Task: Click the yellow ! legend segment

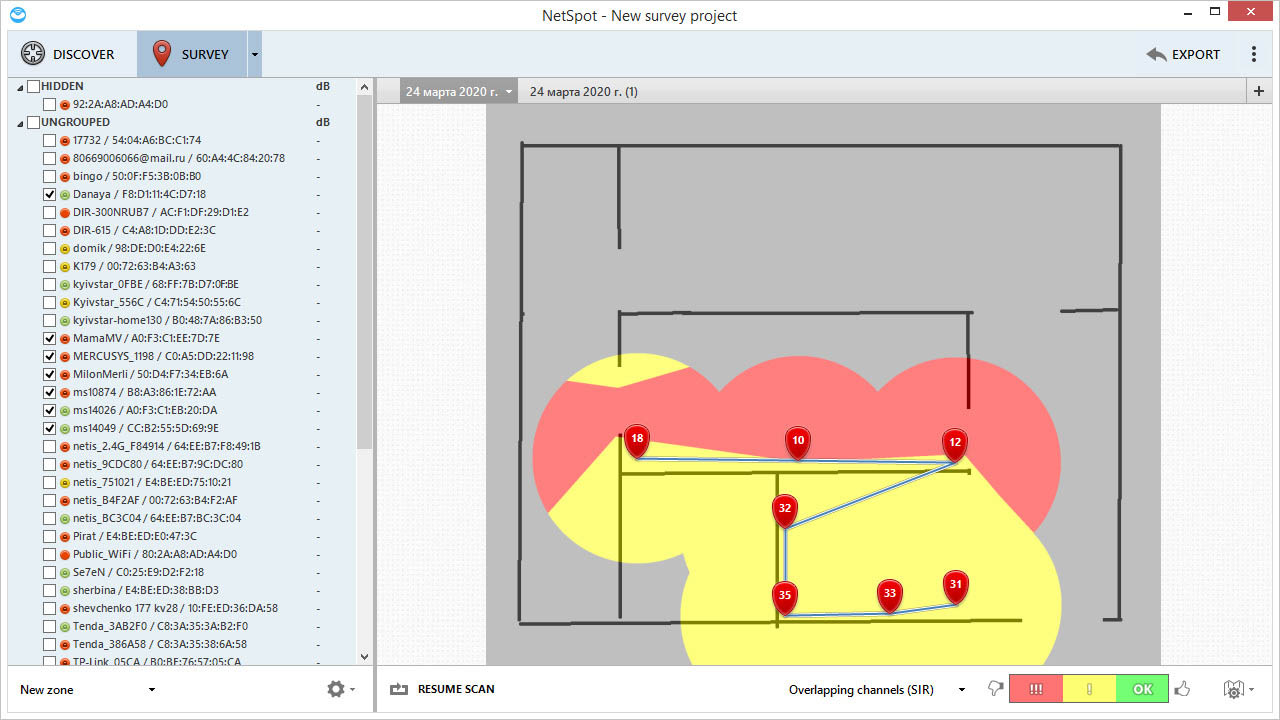Action: tap(1089, 689)
